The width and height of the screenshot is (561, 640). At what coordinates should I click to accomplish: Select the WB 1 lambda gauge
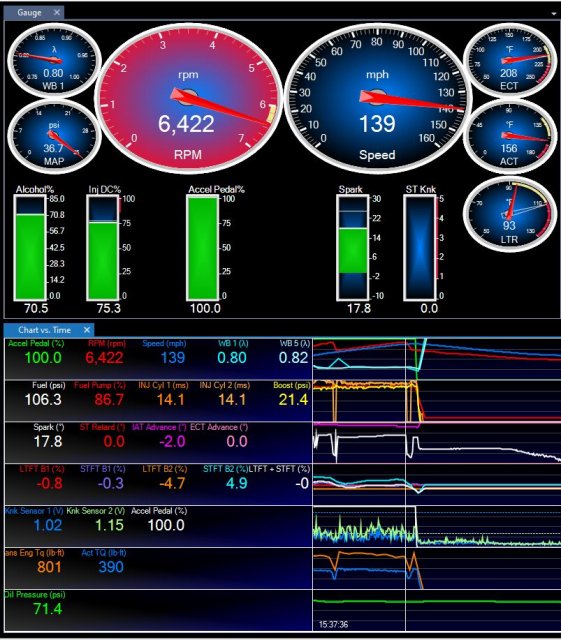pos(54,60)
